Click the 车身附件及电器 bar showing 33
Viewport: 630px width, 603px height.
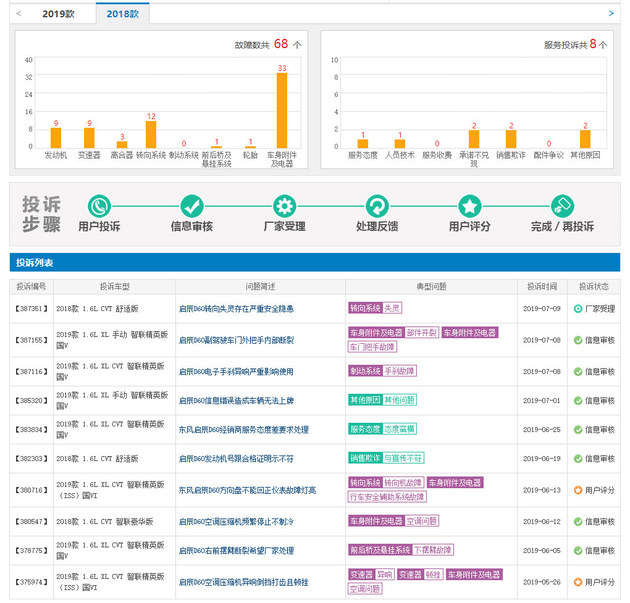click(x=282, y=111)
